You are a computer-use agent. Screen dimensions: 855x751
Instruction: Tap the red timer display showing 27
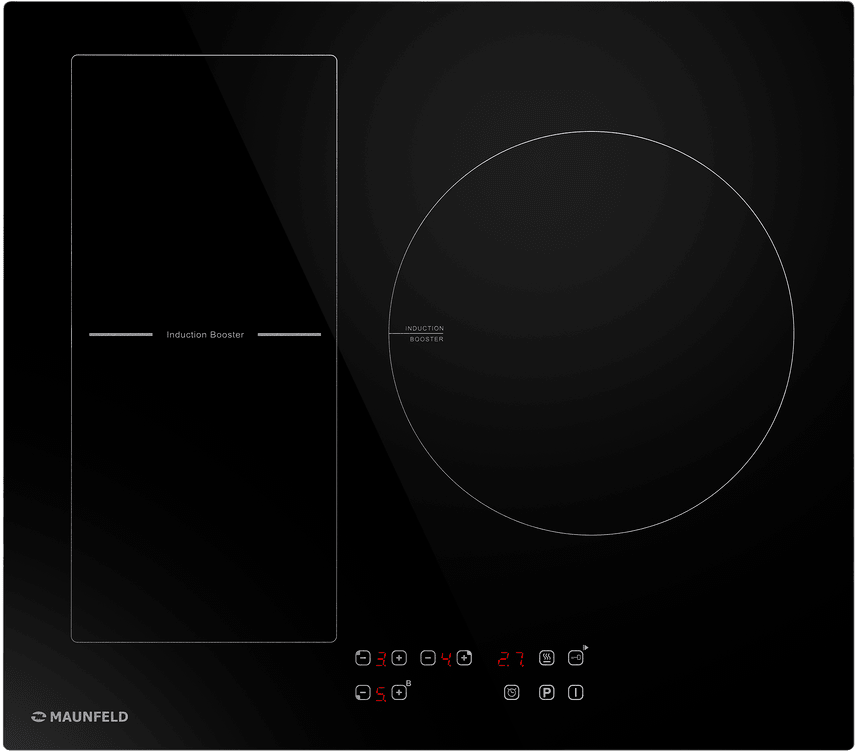512,659
